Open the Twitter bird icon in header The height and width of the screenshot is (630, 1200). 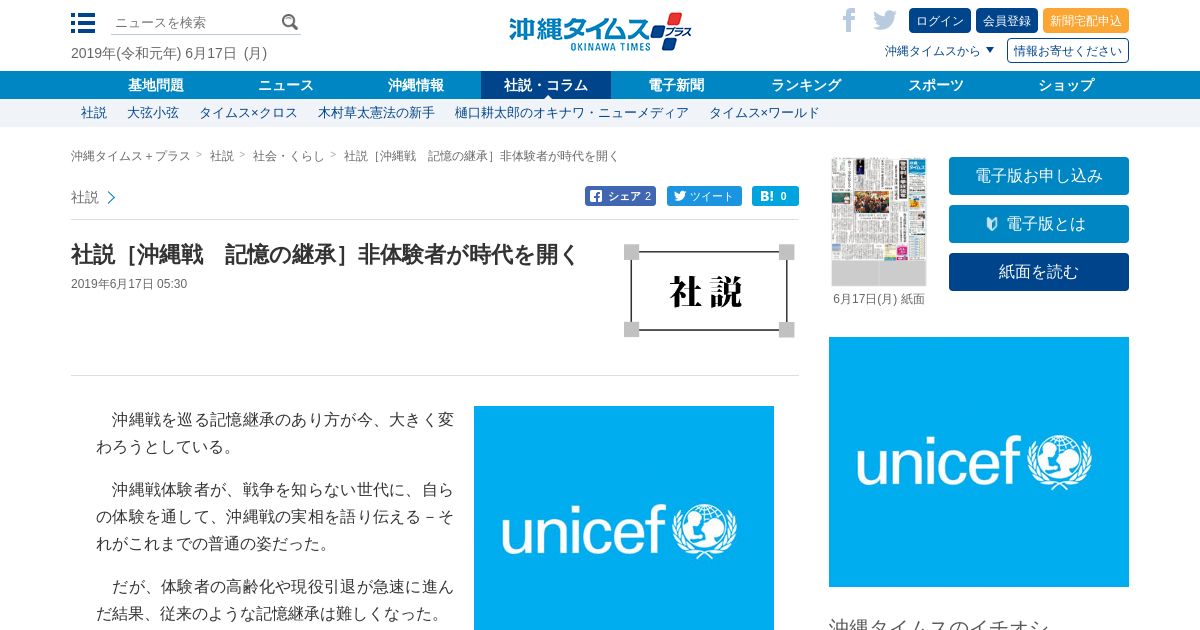click(x=884, y=20)
